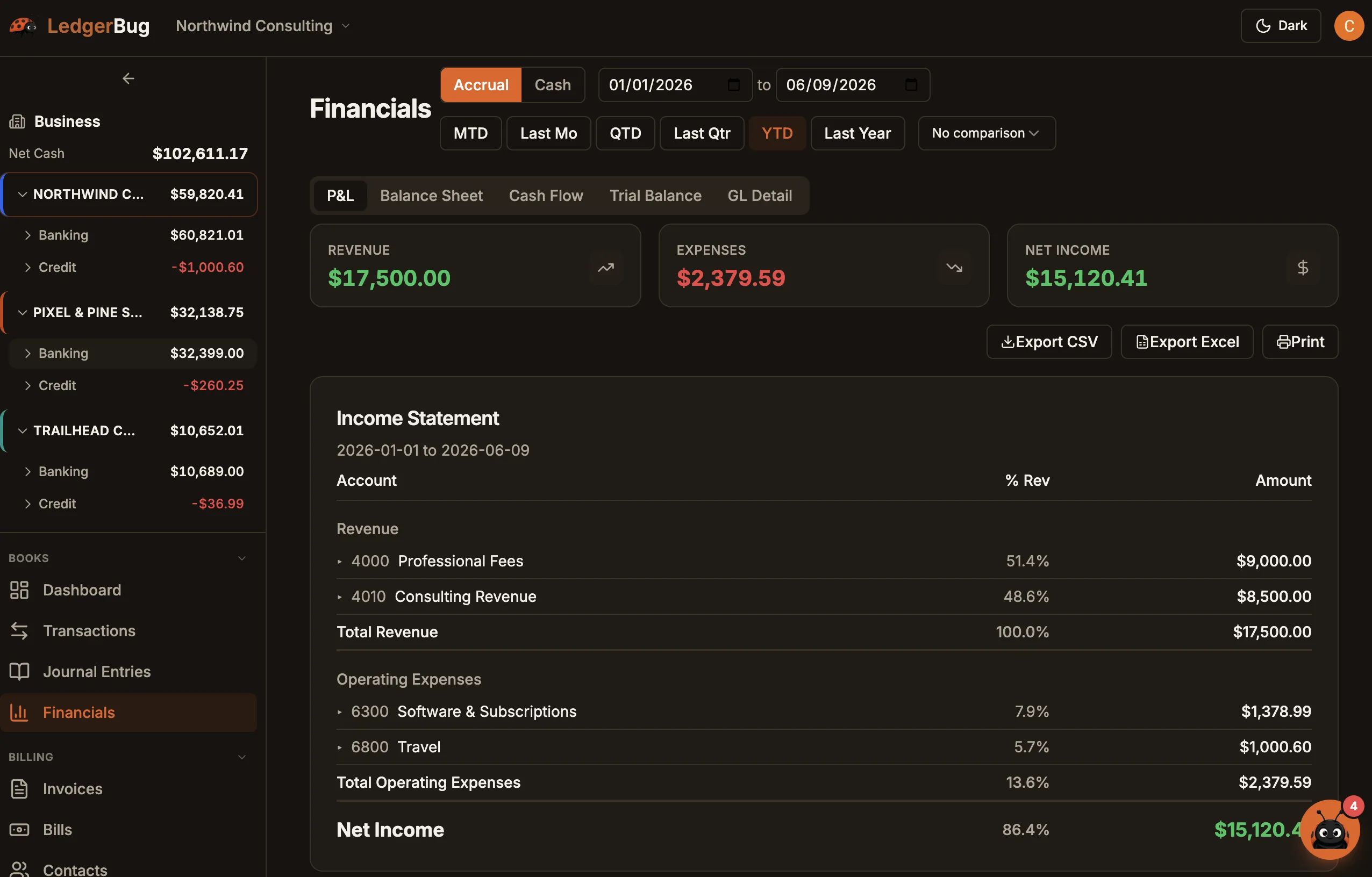Export the report as CSV
The height and width of the screenshot is (877, 1372).
[1049, 342]
